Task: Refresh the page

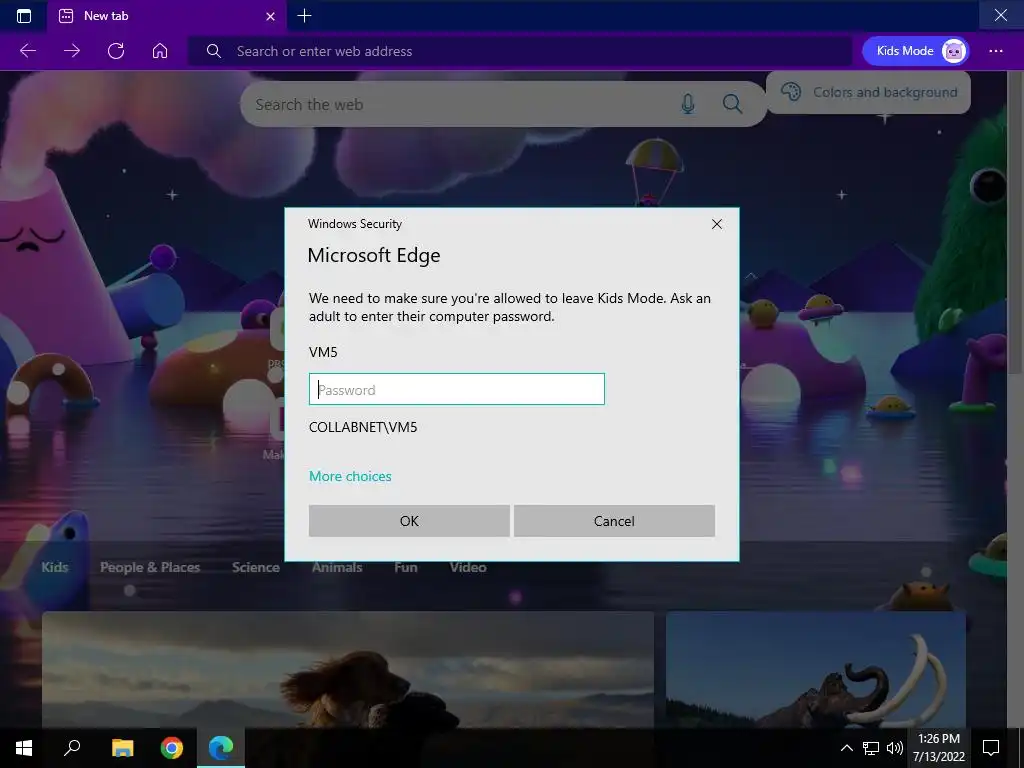Action: (116, 51)
